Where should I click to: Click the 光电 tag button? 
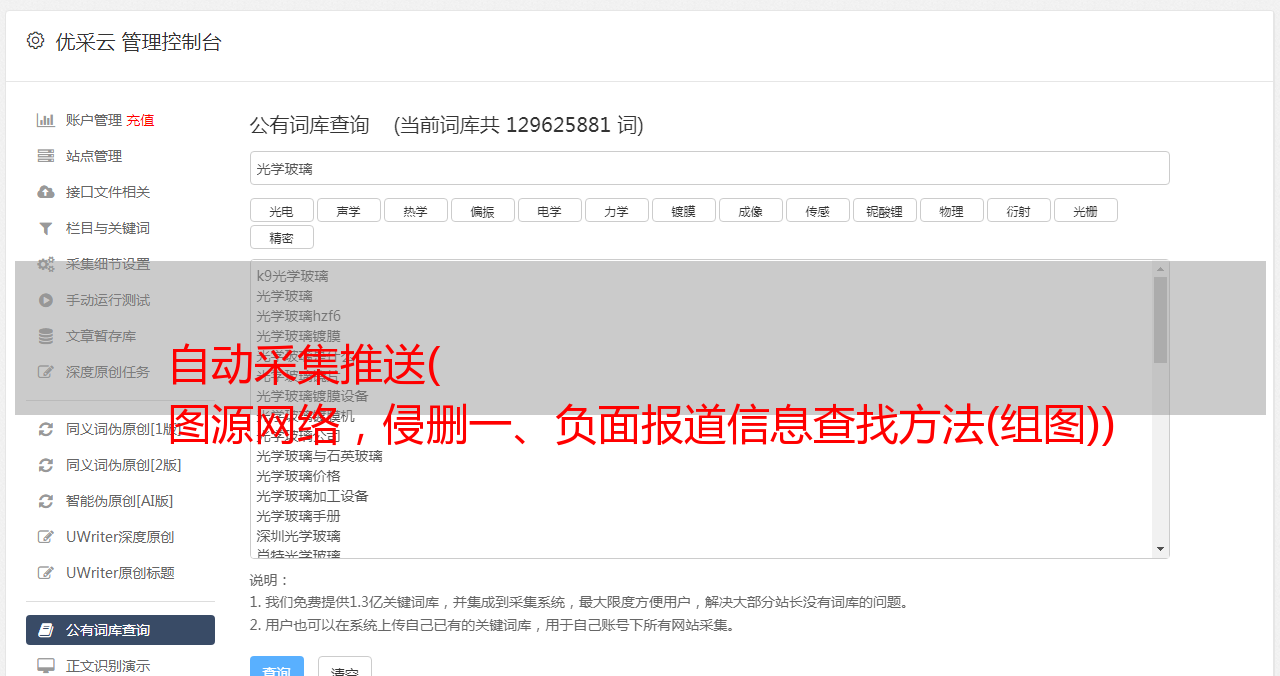281,210
